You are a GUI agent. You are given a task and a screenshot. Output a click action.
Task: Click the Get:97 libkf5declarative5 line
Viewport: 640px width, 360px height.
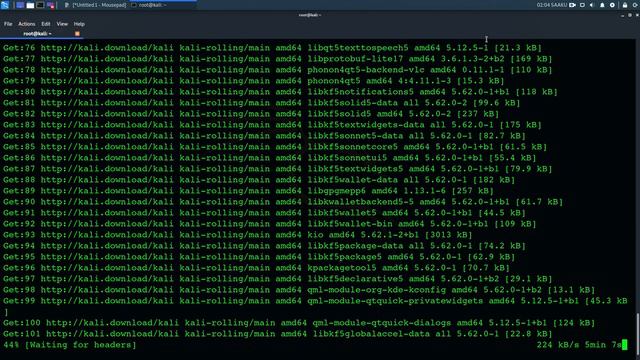(x=278, y=279)
